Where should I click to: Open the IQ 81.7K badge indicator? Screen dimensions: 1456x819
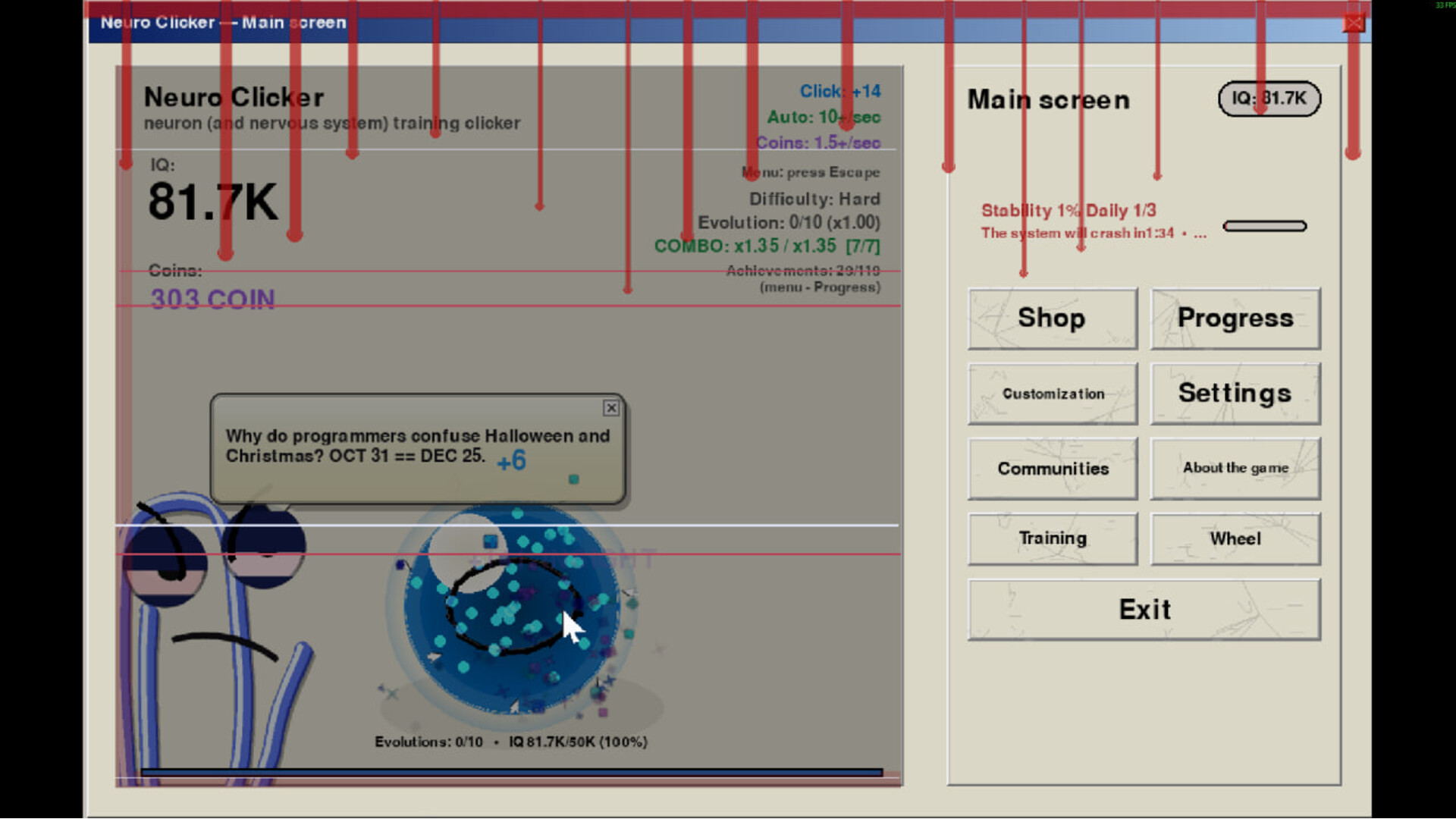tap(1269, 99)
